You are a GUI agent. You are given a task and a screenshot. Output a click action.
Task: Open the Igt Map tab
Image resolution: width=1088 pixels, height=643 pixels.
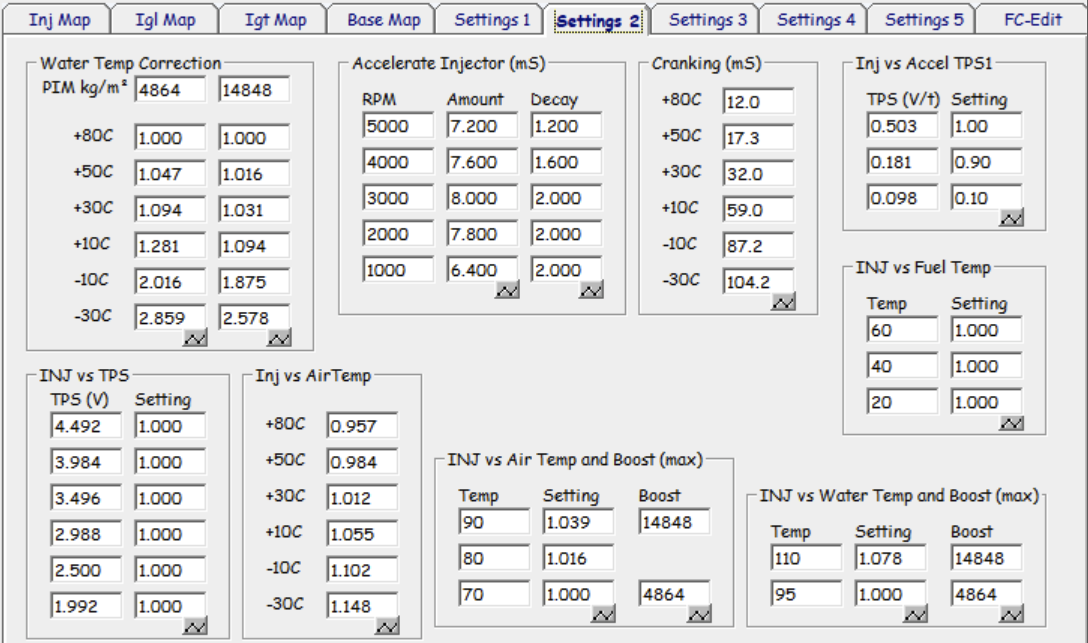pos(275,20)
